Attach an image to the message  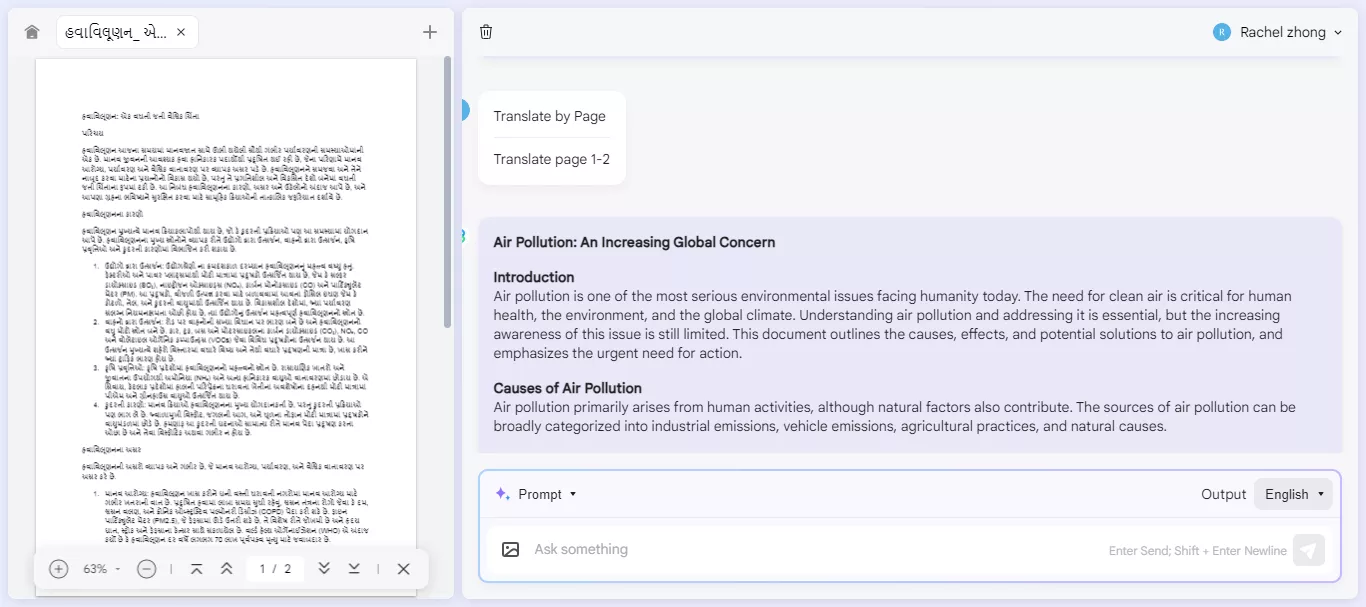(510, 549)
